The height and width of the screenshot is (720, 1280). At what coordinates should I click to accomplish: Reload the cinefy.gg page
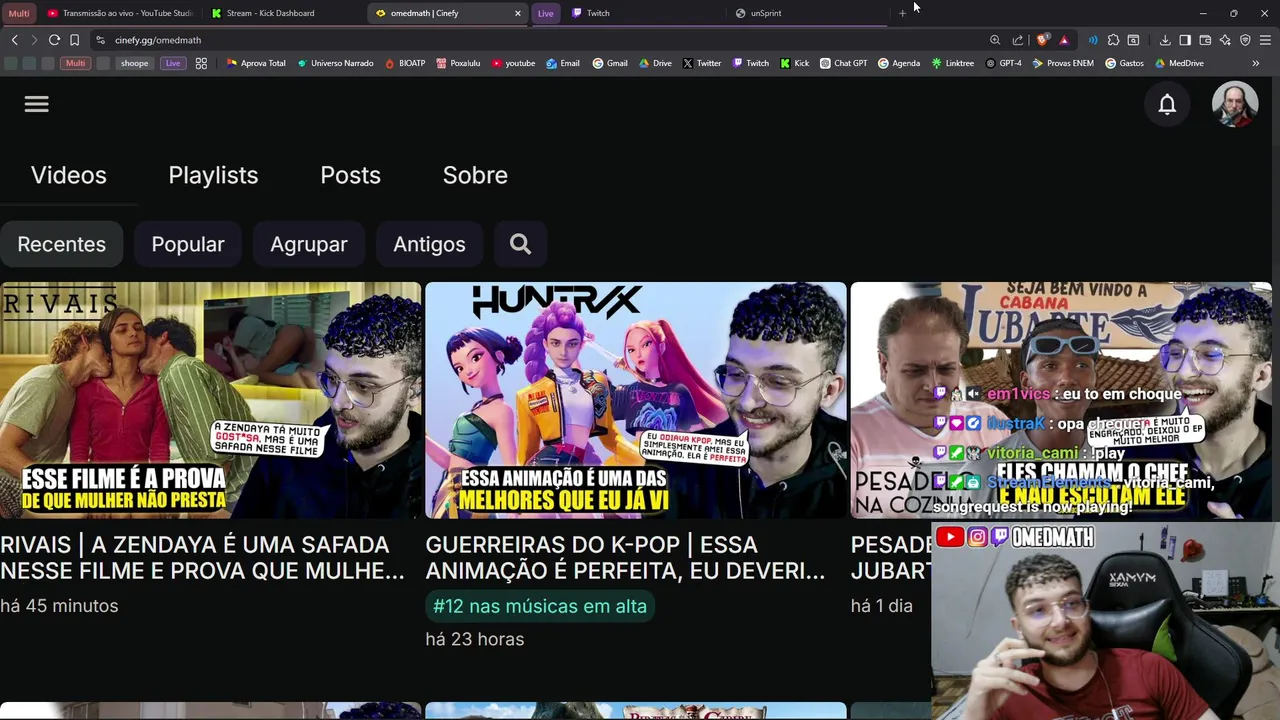[x=54, y=40]
